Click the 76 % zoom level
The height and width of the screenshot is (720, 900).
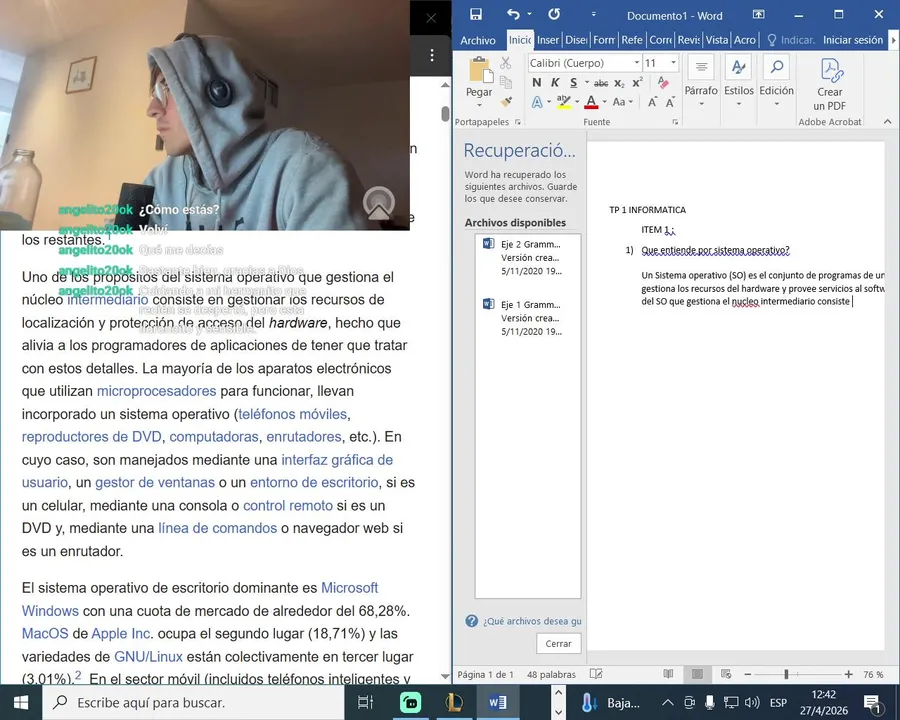click(873, 675)
